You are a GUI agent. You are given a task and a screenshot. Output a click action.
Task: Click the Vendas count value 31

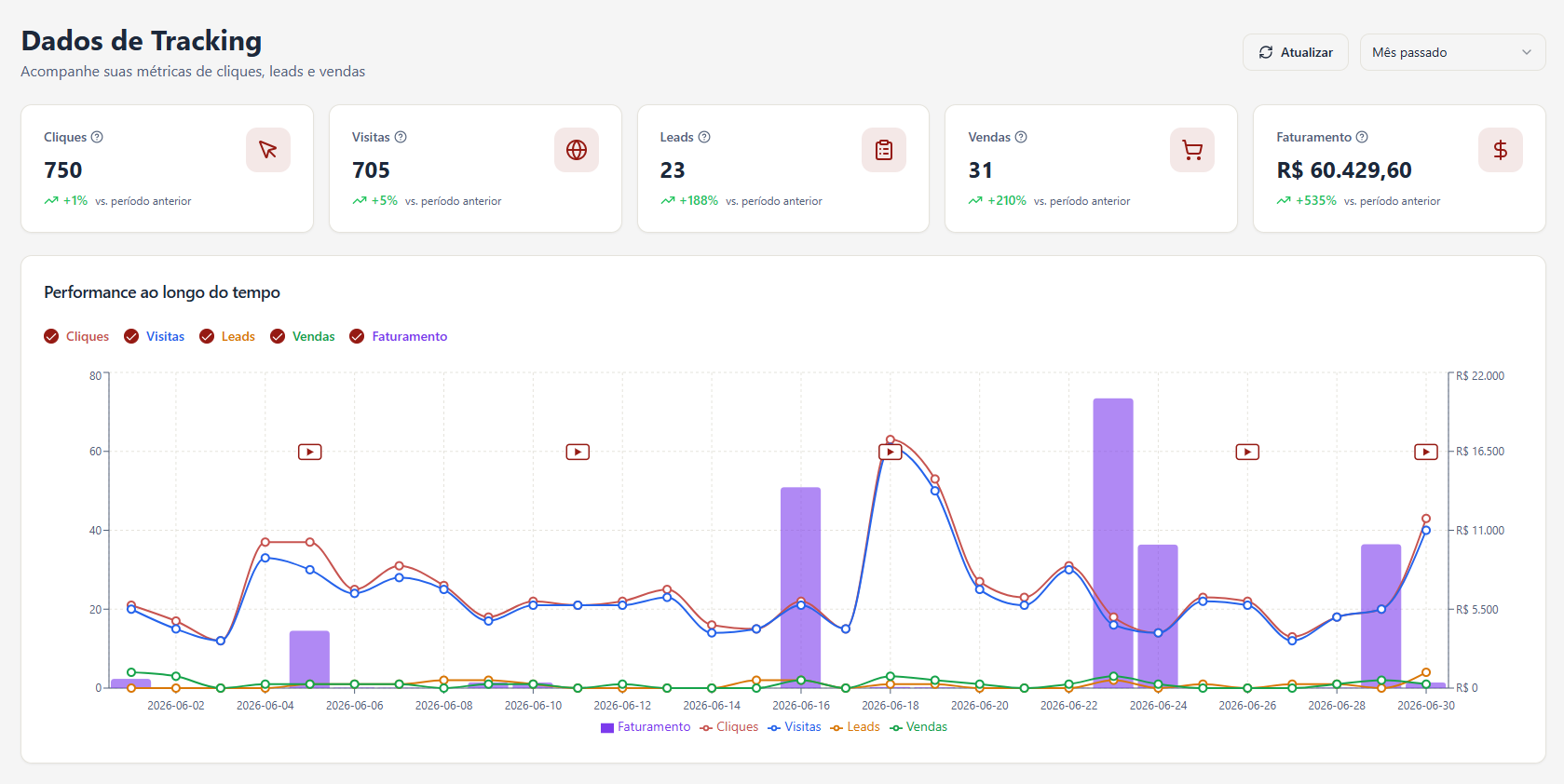coord(980,170)
